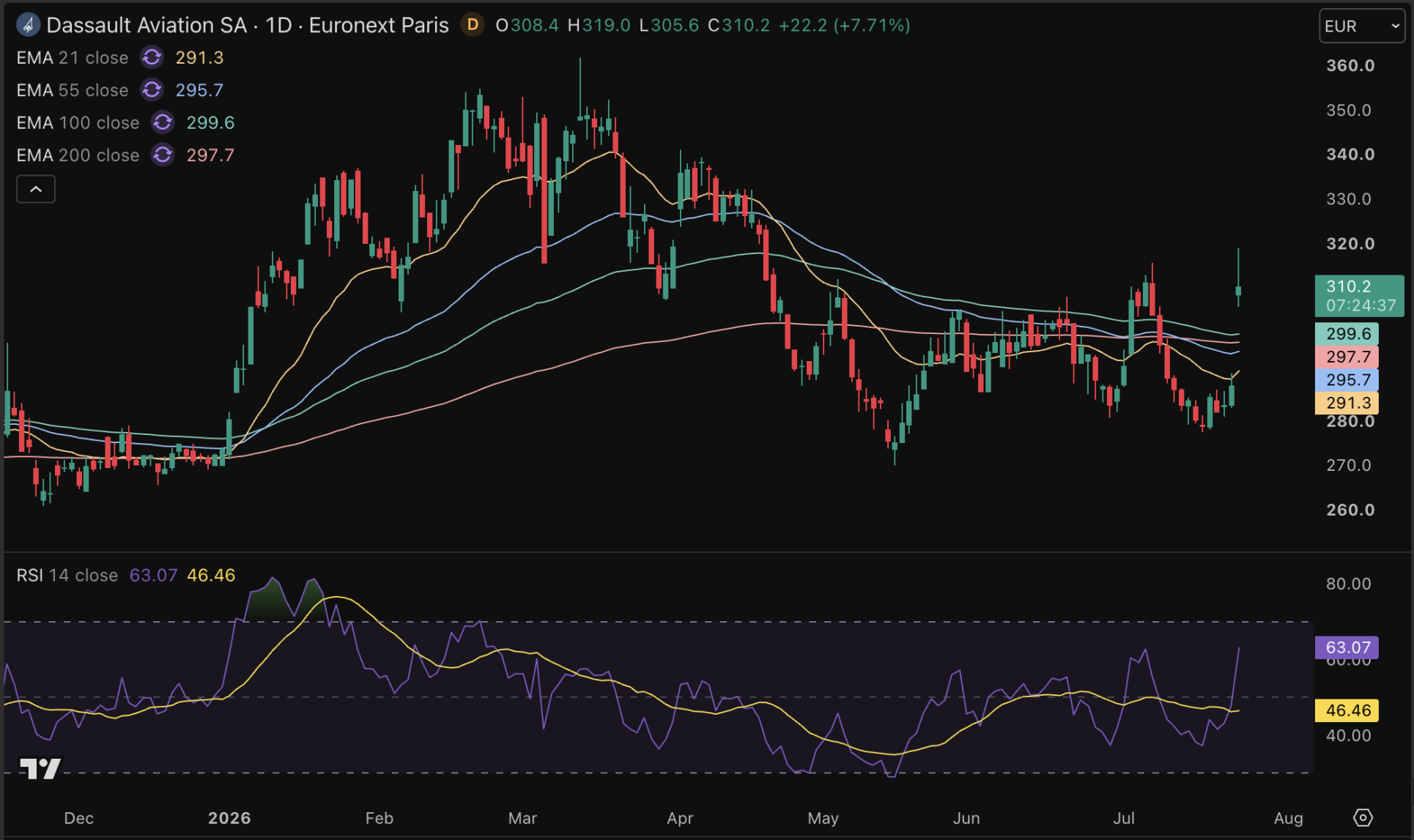
Task: Click the EMA 21 refresh cycle icon
Action: 152,57
